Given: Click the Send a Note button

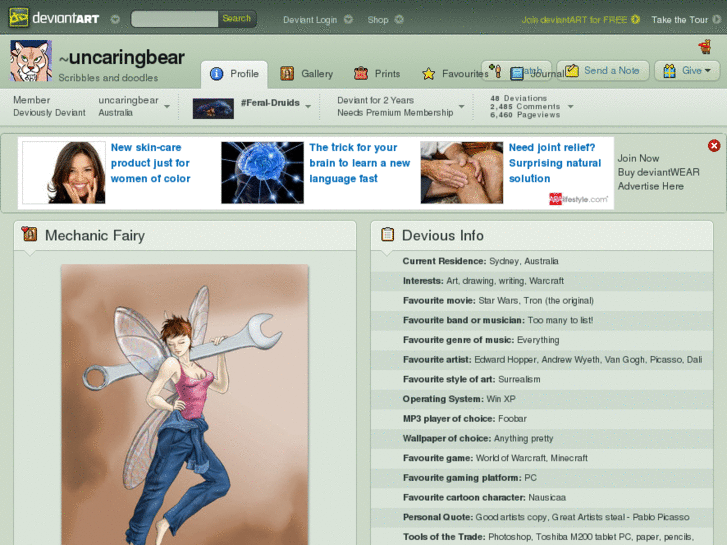Looking at the screenshot, I should coord(602,71).
